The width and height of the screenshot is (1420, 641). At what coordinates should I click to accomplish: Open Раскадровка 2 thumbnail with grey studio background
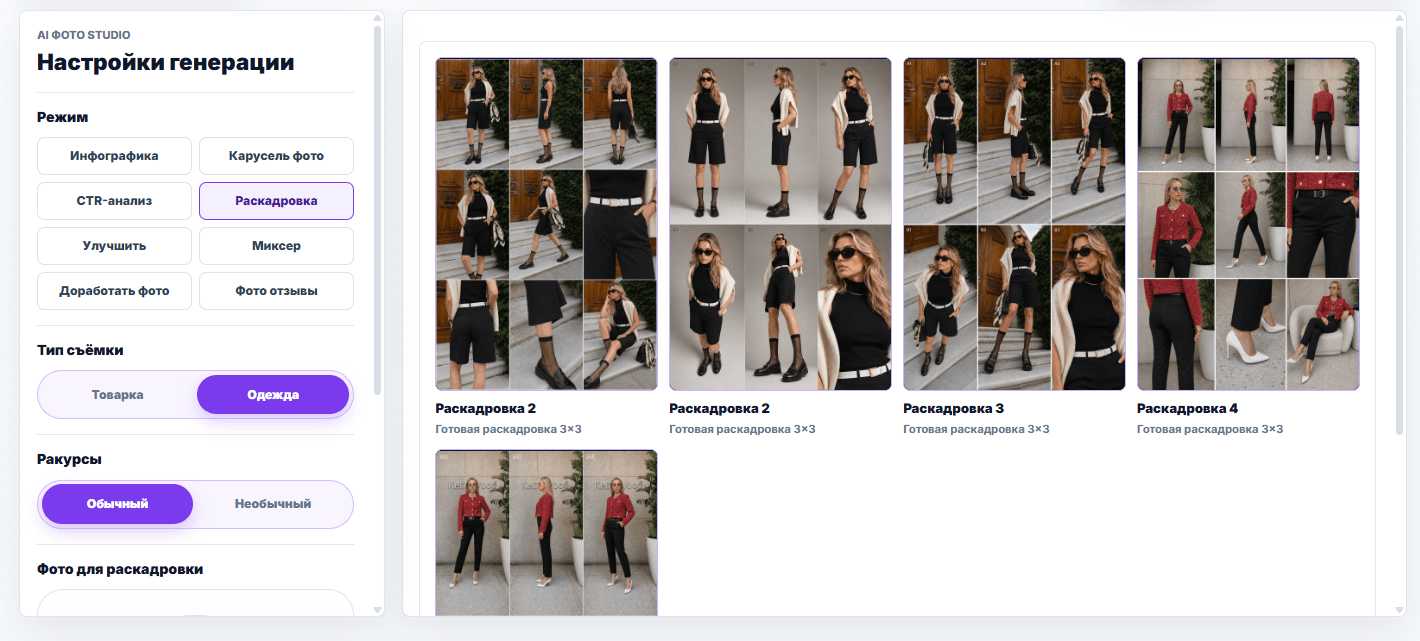pyautogui.click(x=780, y=224)
